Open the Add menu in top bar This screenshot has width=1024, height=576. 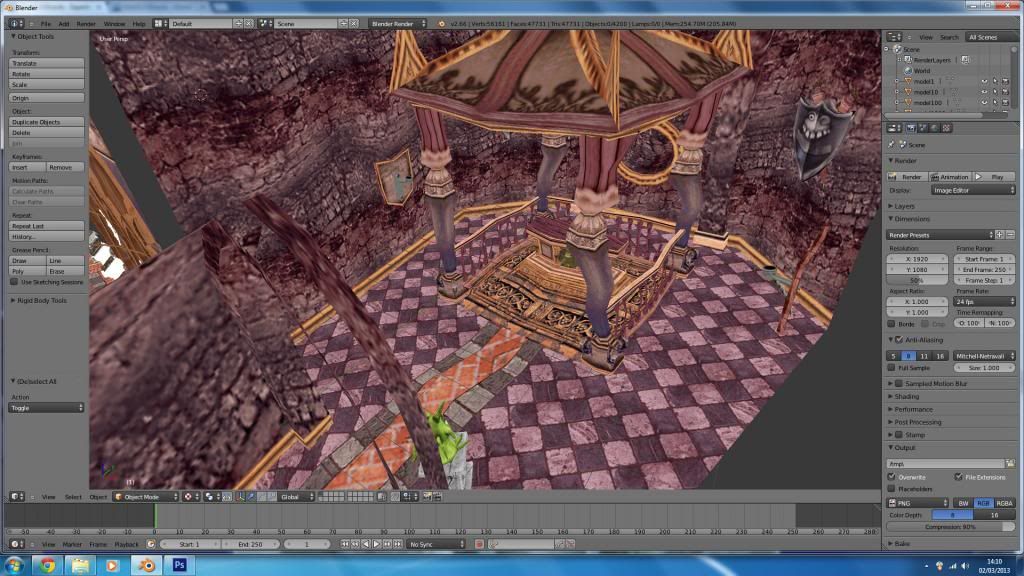click(x=63, y=24)
